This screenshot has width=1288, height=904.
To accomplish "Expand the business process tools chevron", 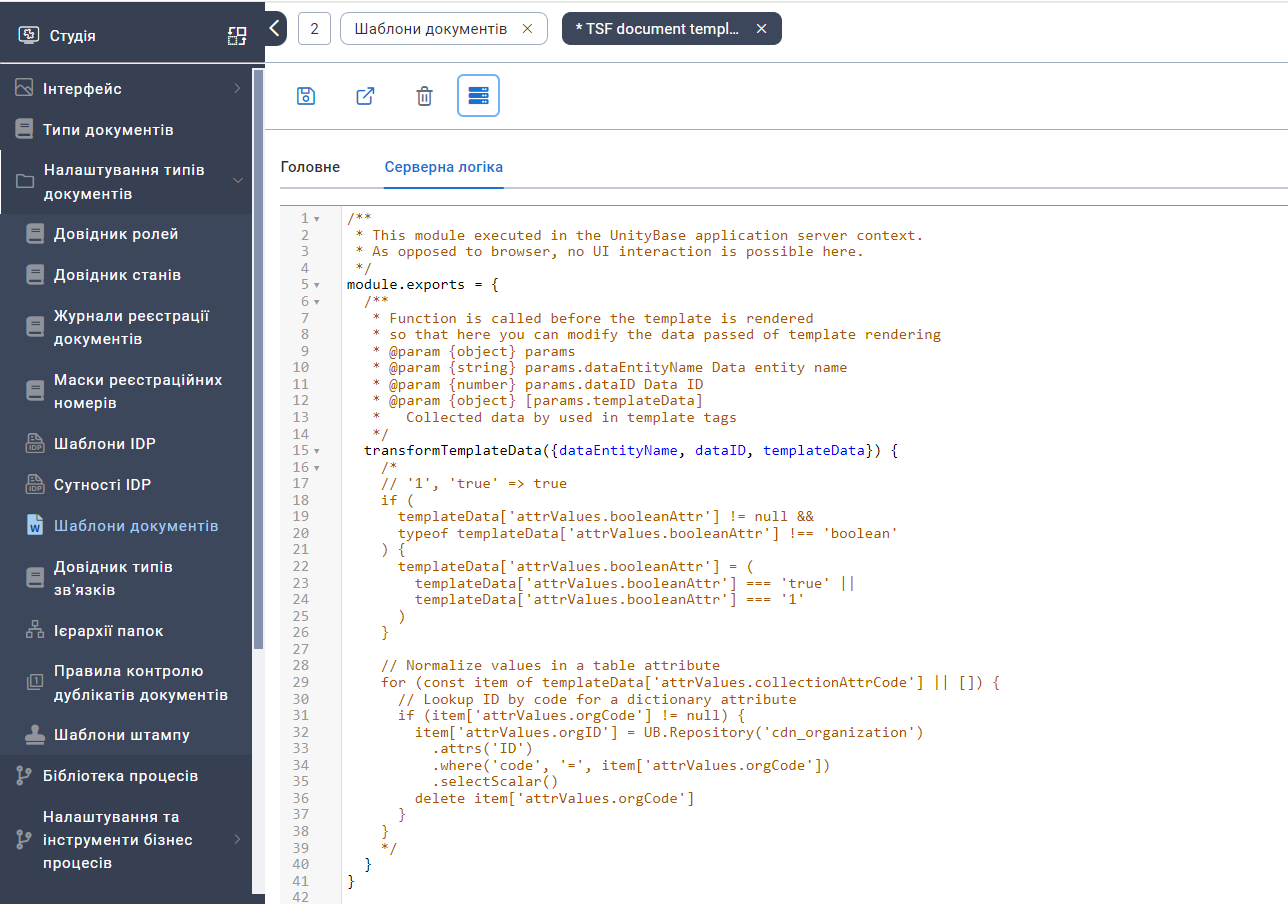I will pyautogui.click(x=237, y=840).
